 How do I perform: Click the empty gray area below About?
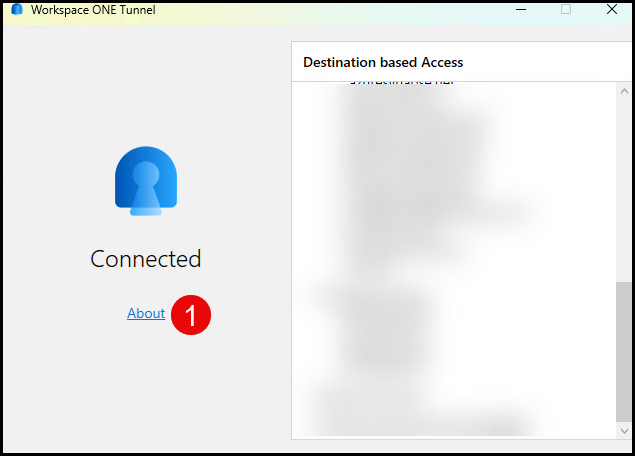(146, 390)
